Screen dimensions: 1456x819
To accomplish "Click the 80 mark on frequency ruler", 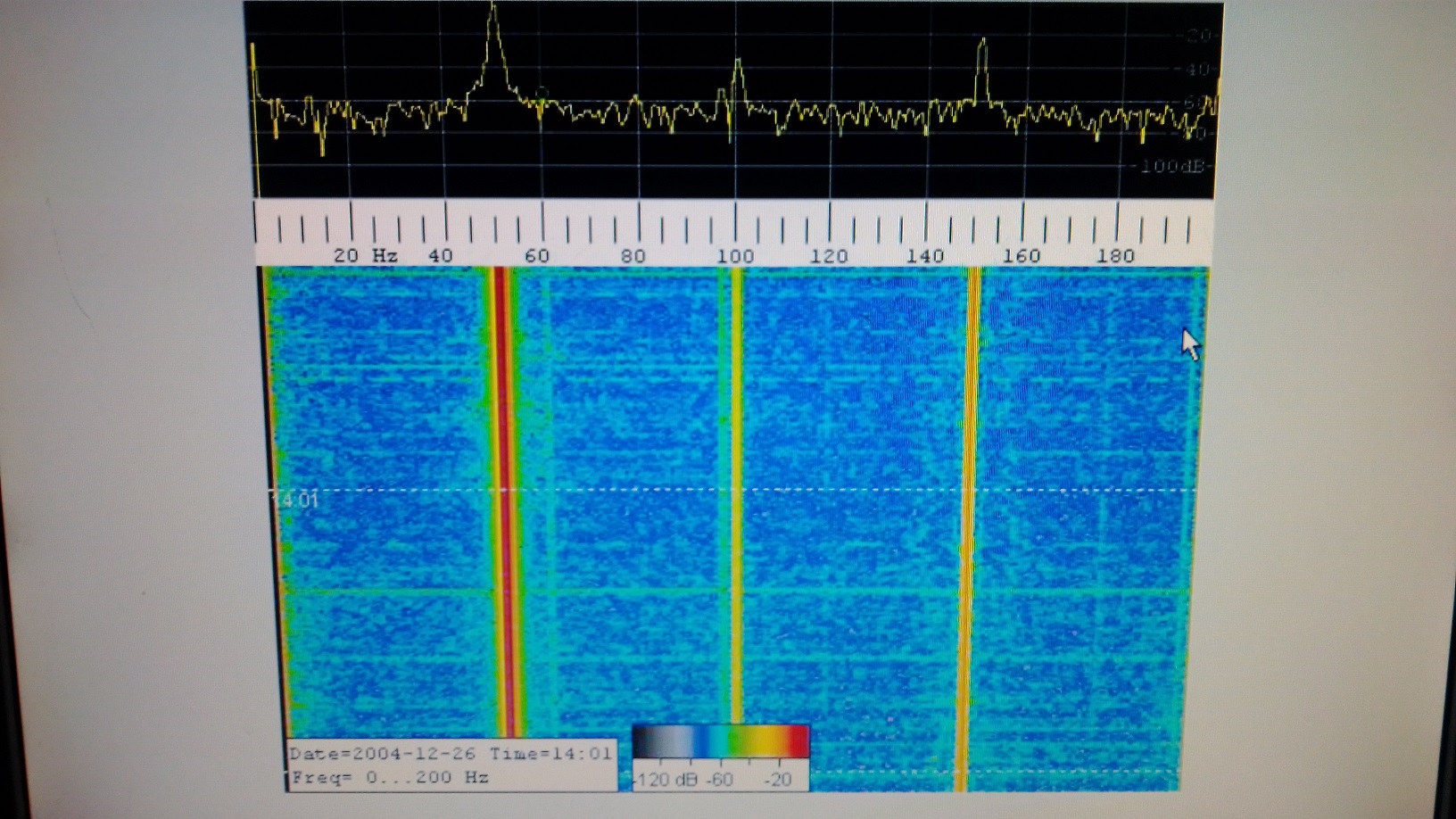I will tap(633, 255).
